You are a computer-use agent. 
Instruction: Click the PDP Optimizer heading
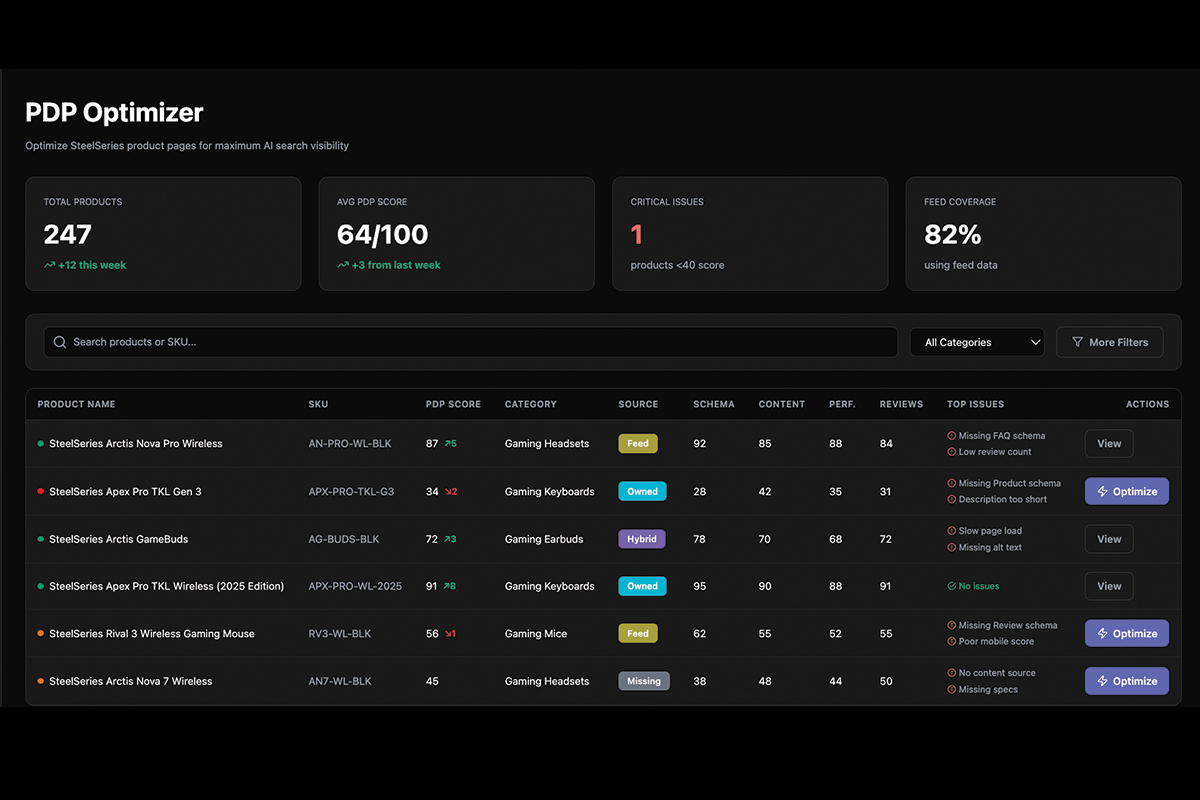pos(114,112)
